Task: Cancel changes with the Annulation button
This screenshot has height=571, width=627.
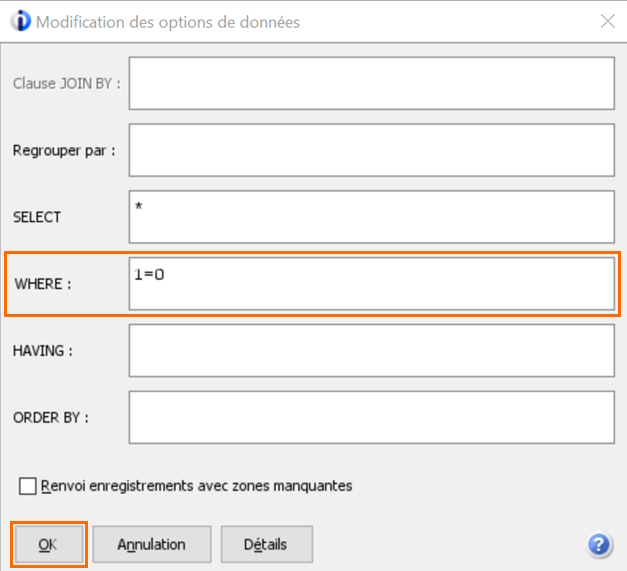Action: [x=152, y=544]
